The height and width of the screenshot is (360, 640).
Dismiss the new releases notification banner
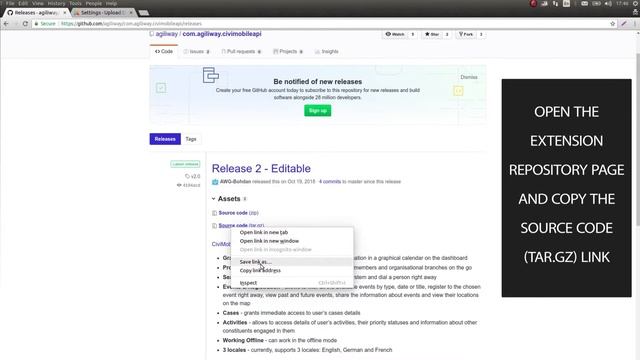pyautogui.click(x=469, y=77)
